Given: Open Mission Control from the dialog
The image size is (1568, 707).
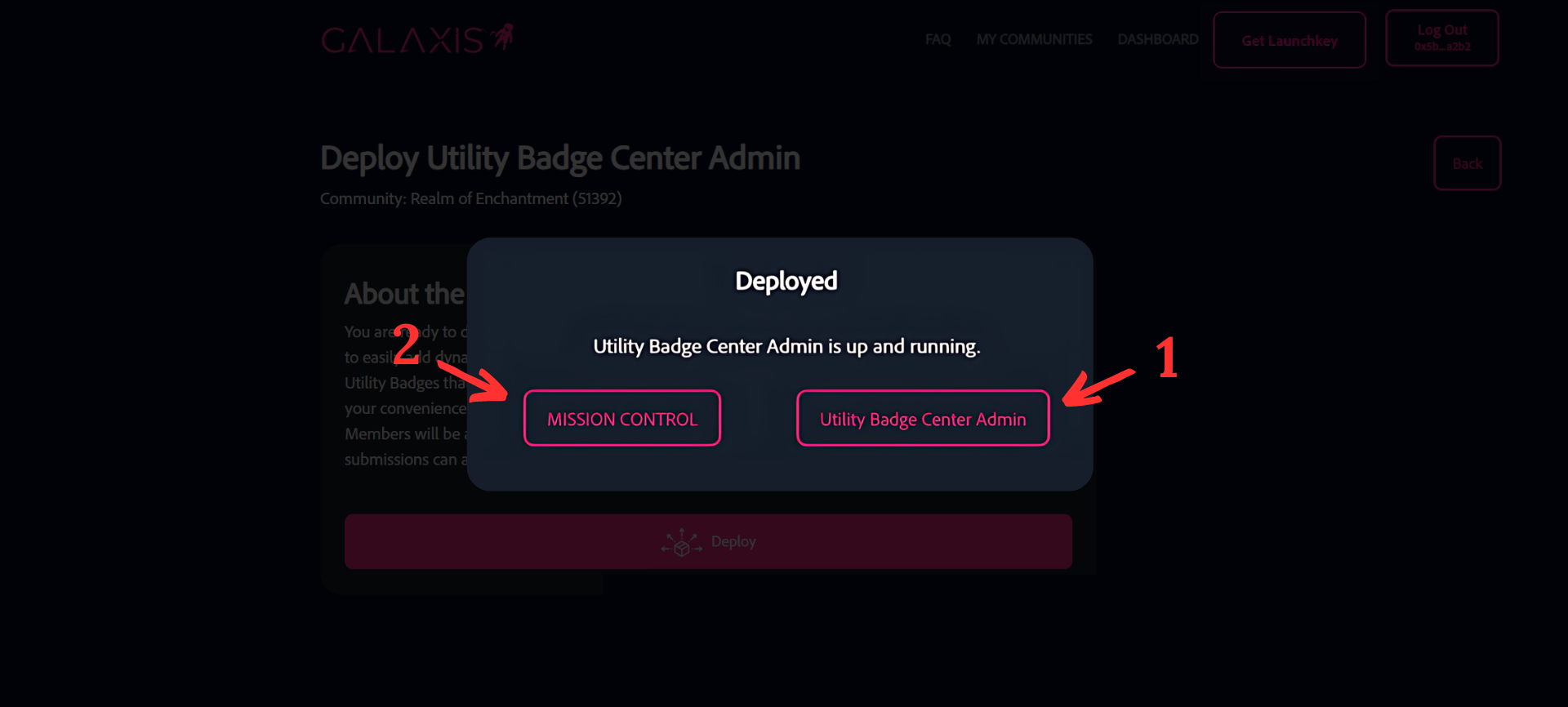Looking at the screenshot, I should click(x=622, y=419).
